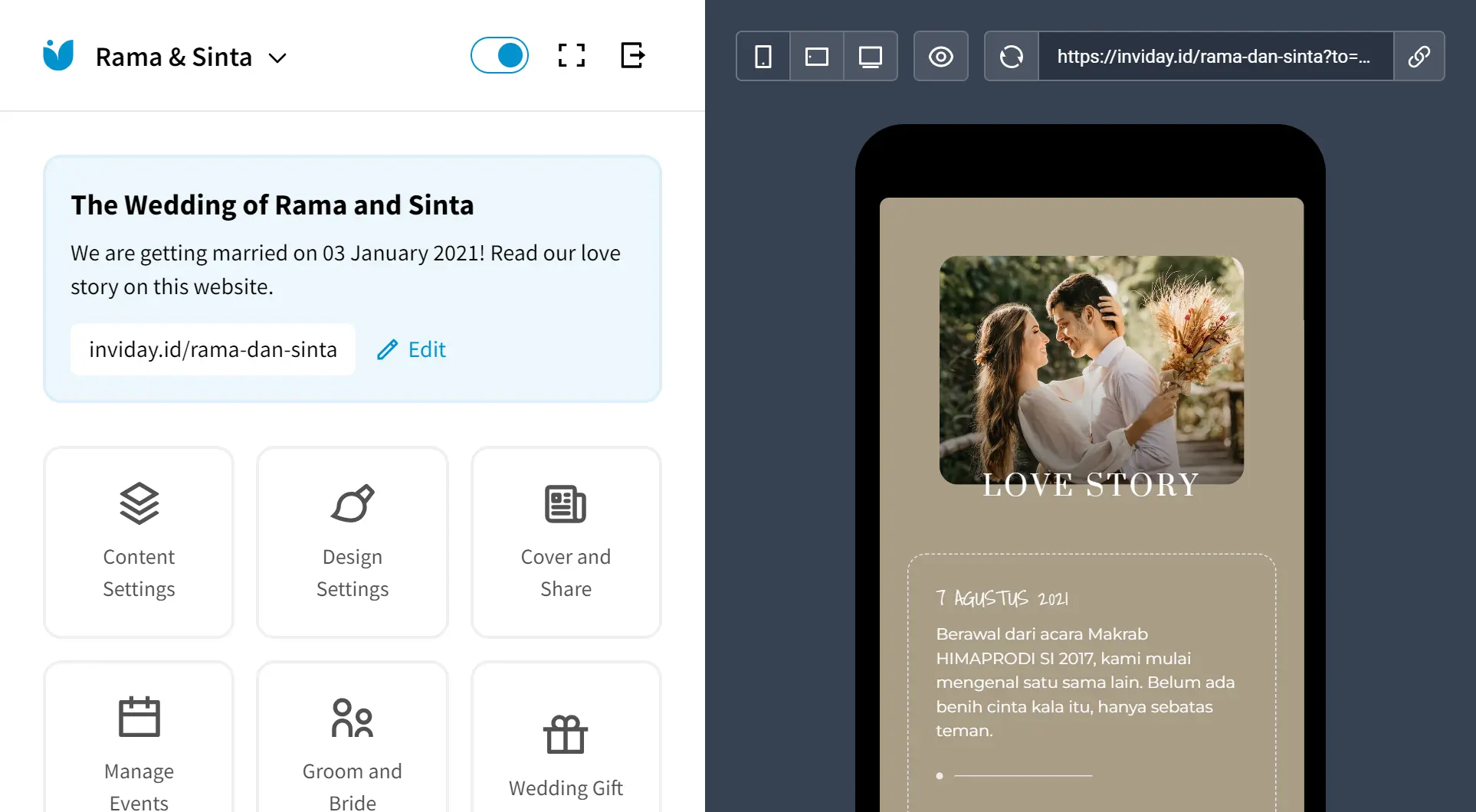Click the logout exit icon
This screenshot has height=812, width=1476.
(632, 55)
